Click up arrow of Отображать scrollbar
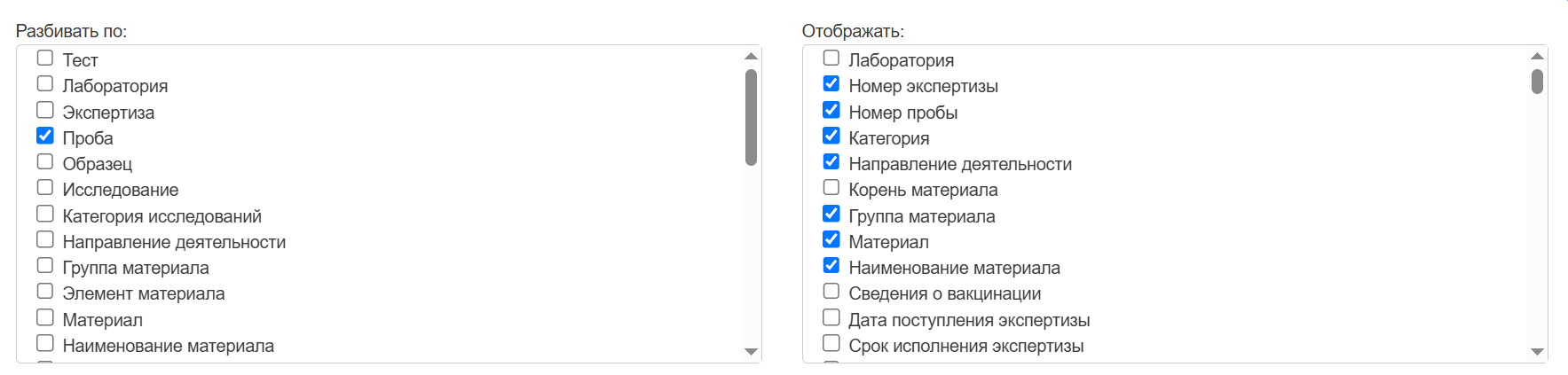1568x375 pixels. pos(1537,57)
